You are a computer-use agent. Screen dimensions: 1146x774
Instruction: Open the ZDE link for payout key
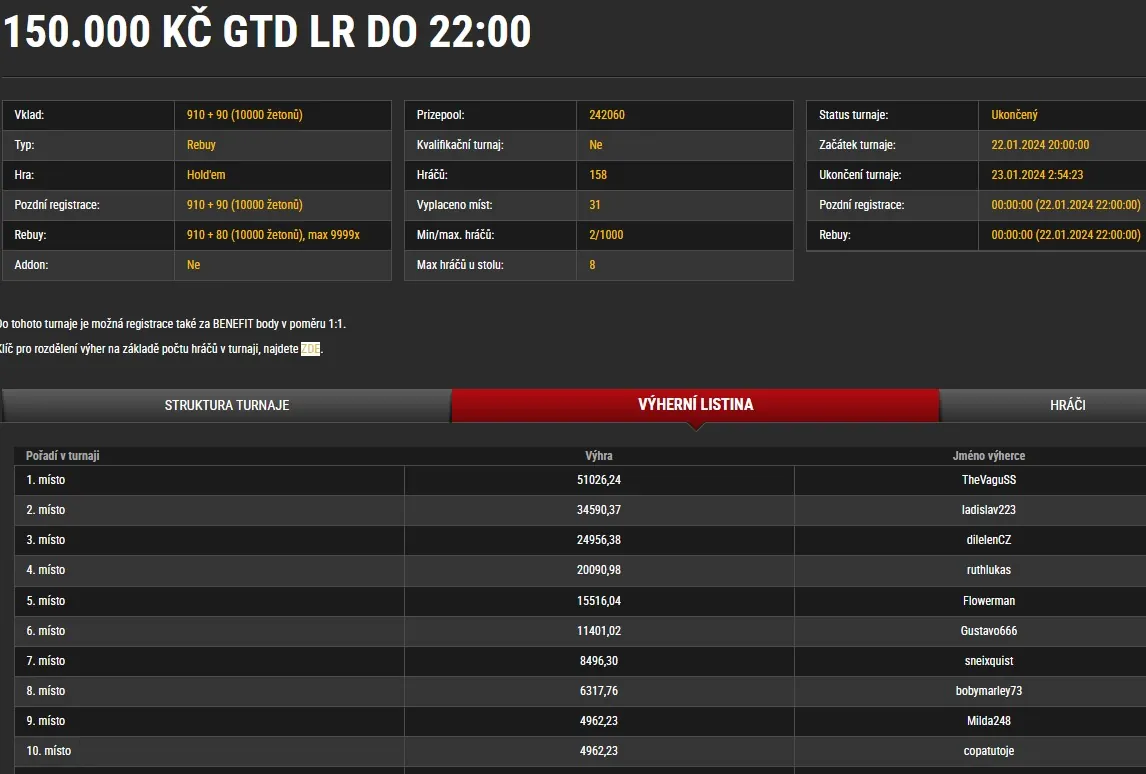coord(310,349)
